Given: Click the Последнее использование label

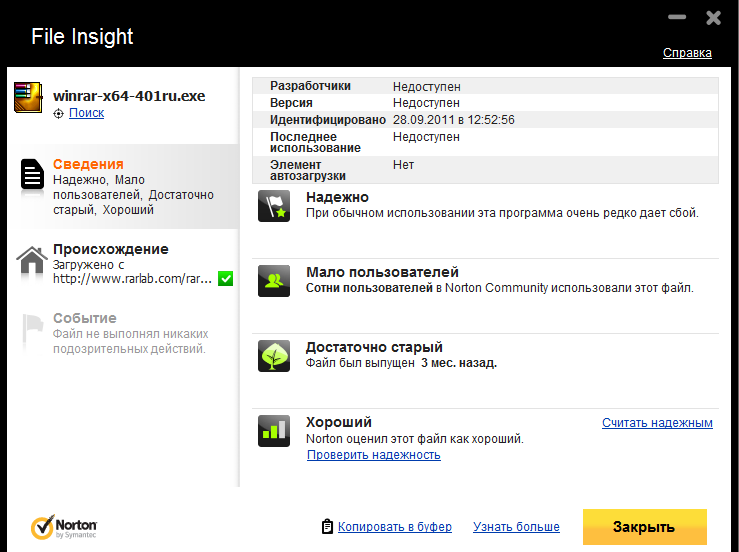Looking at the screenshot, I should pos(315,142).
